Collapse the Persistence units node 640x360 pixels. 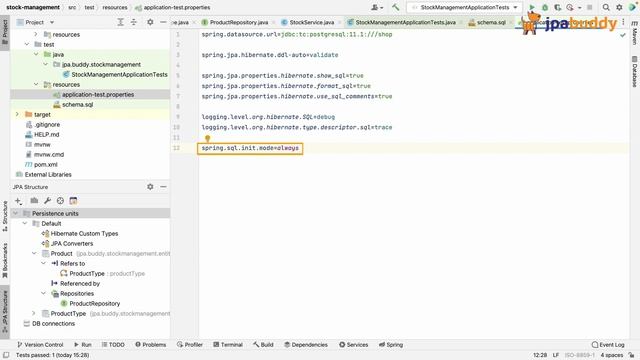(16, 213)
